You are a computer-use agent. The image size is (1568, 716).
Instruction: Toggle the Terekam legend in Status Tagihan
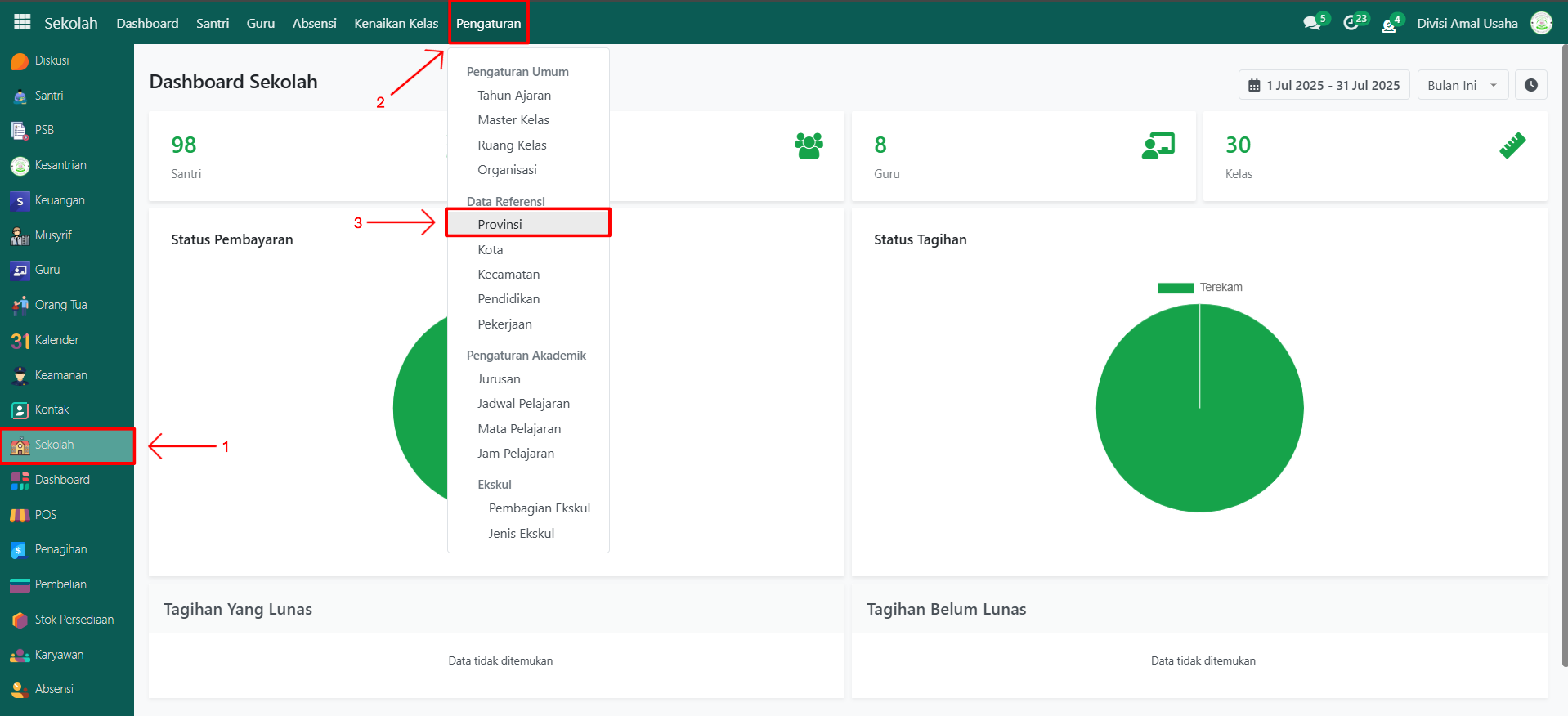click(x=1199, y=288)
